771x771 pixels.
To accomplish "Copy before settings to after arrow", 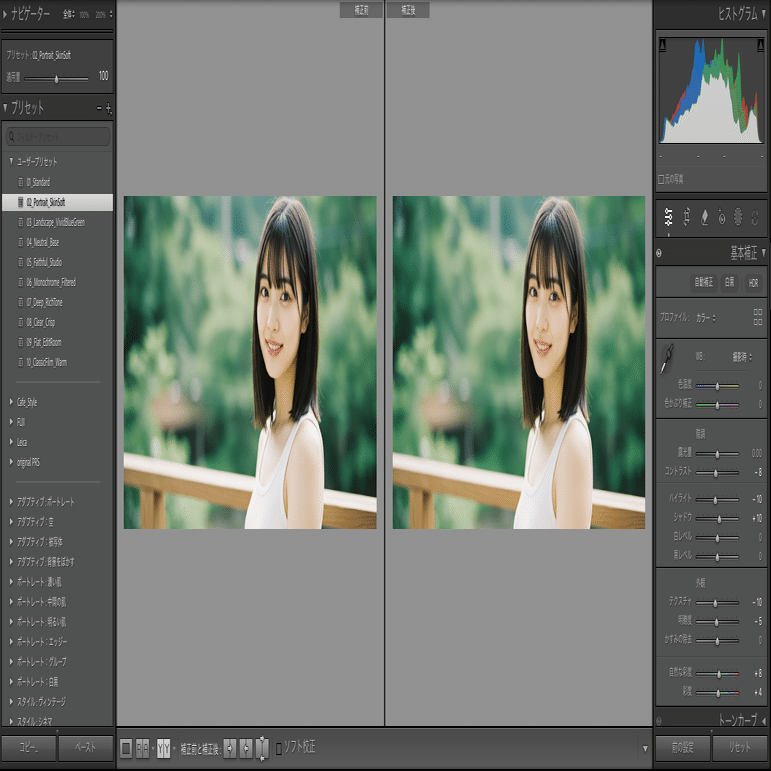I will [x=230, y=749].
